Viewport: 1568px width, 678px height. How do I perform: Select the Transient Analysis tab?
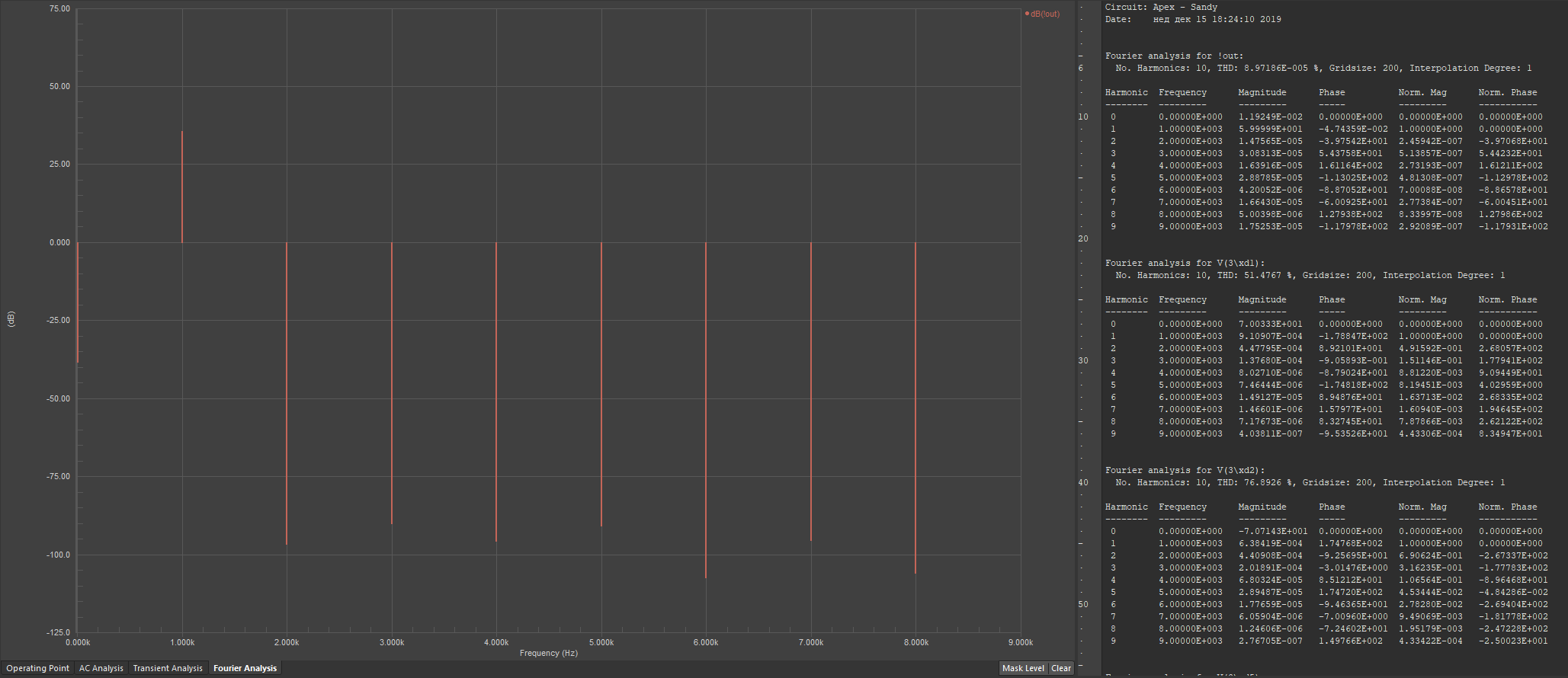(x=168, y=668)
